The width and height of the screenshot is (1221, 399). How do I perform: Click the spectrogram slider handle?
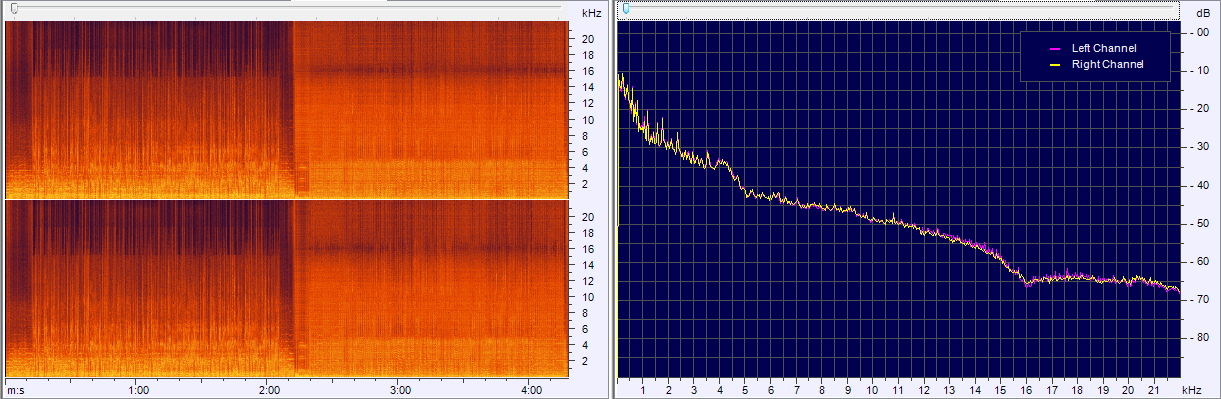[13, 9]
